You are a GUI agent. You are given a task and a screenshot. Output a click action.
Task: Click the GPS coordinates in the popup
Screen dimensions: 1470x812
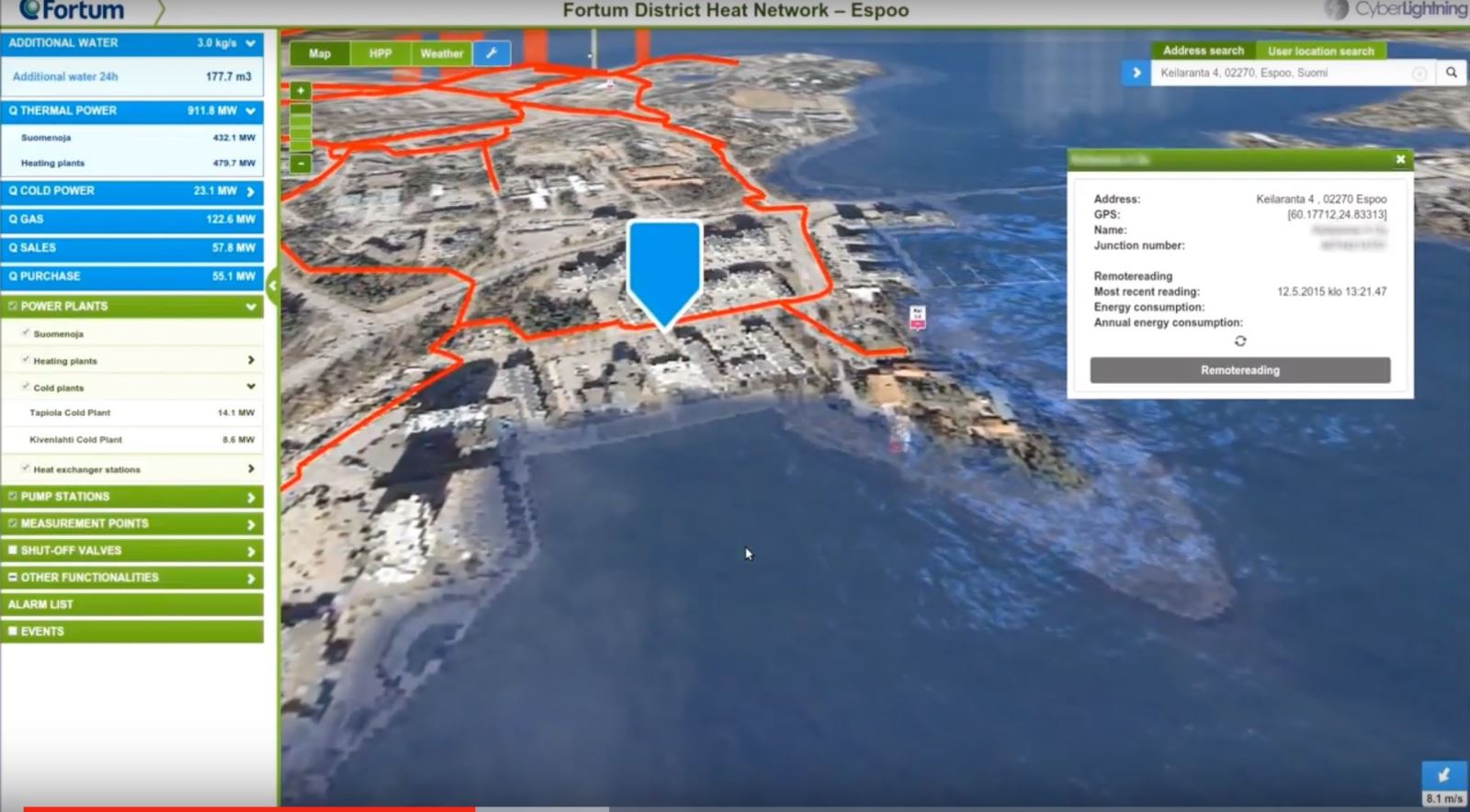(x=1337, y=215)
